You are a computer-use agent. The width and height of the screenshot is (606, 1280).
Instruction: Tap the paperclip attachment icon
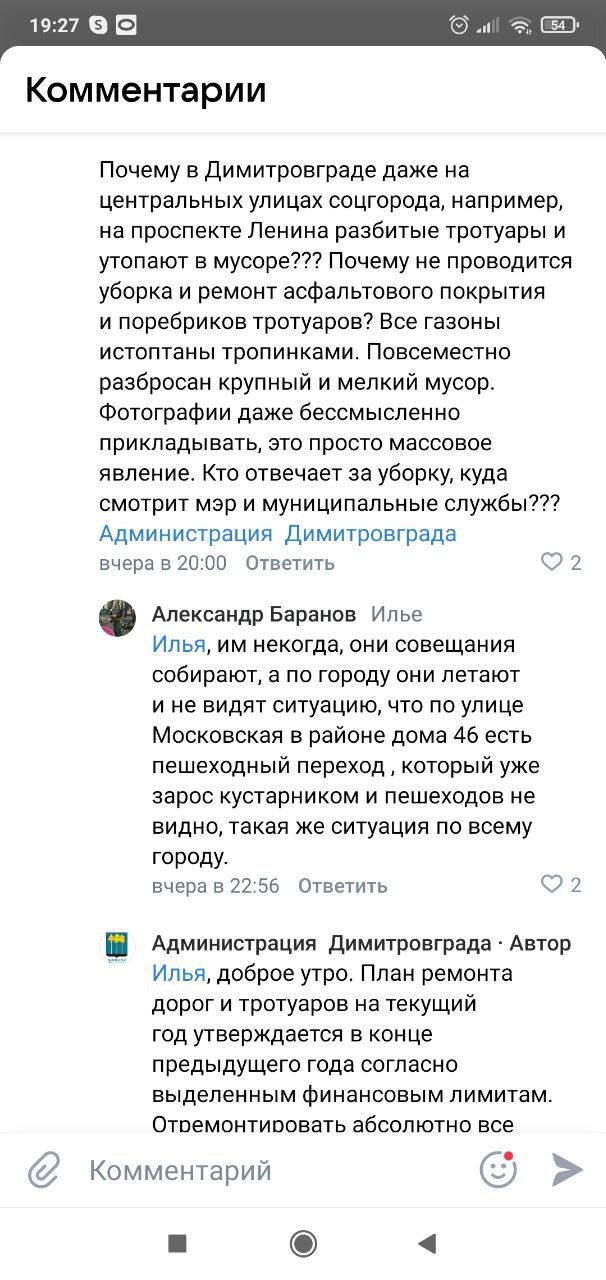pos(43,1169)
